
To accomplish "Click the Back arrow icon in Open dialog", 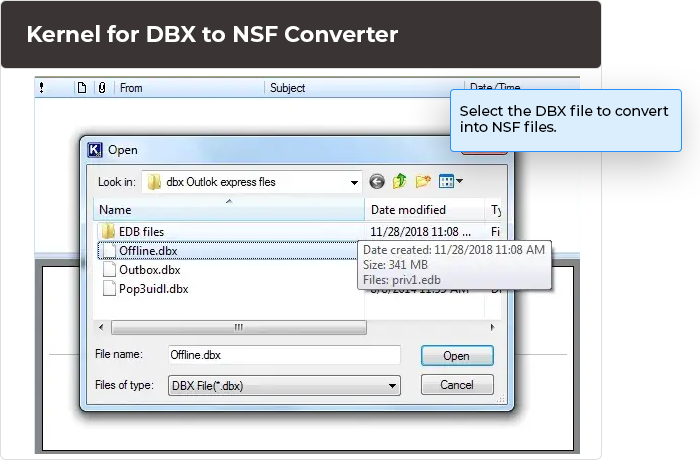I will (x=377, y=182).
